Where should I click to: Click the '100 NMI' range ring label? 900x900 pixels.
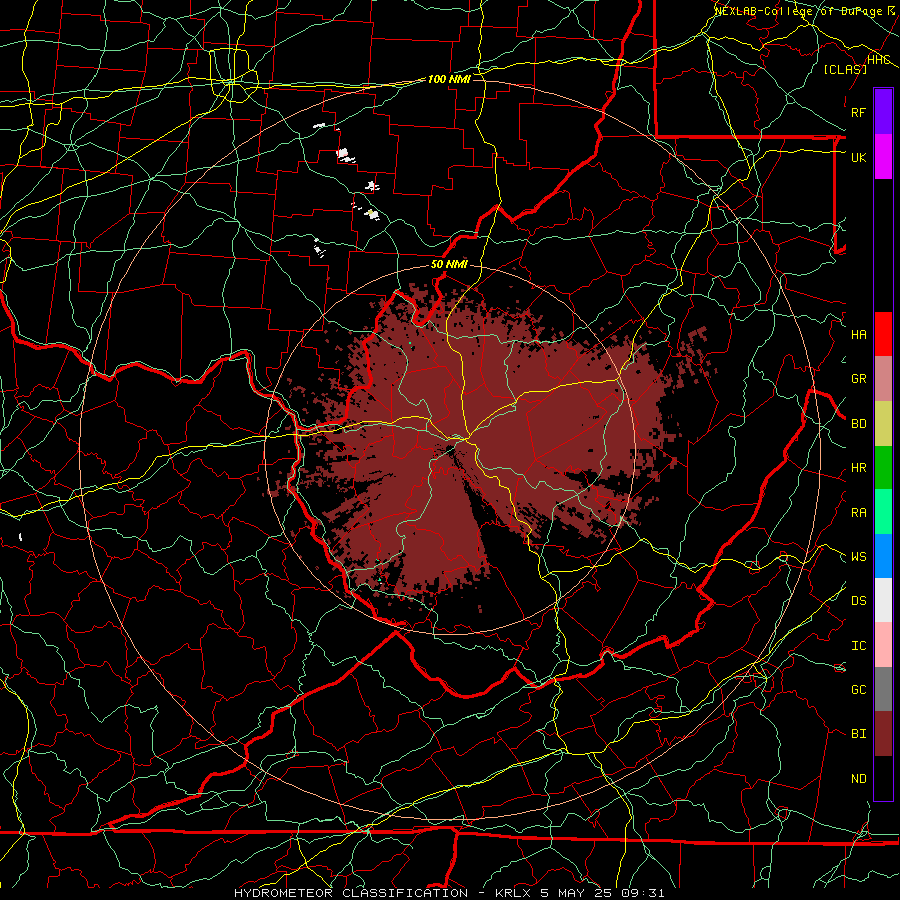449,79
